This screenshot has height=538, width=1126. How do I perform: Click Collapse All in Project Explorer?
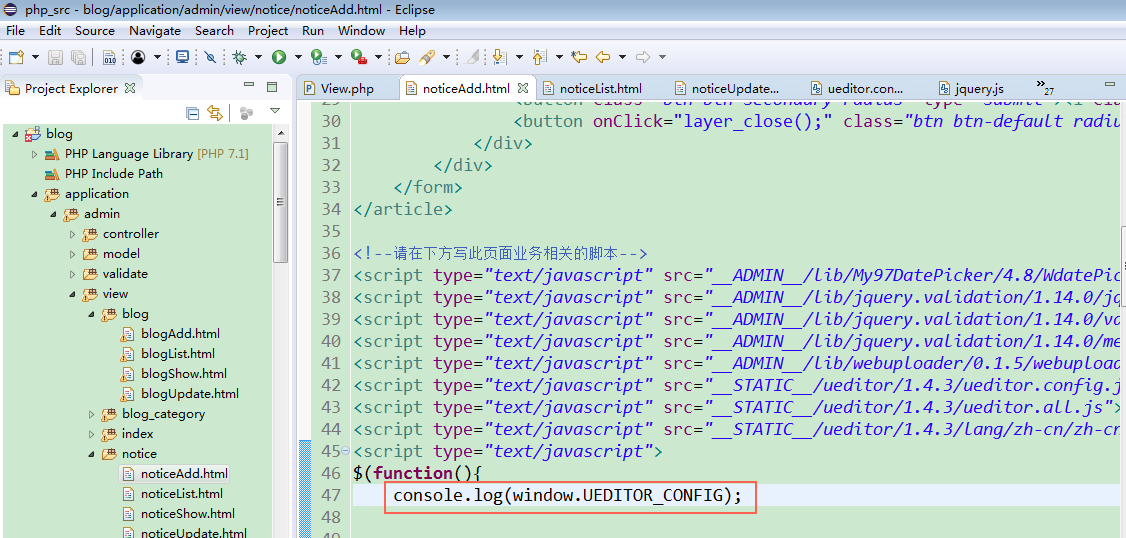click(x=192, y=112)
